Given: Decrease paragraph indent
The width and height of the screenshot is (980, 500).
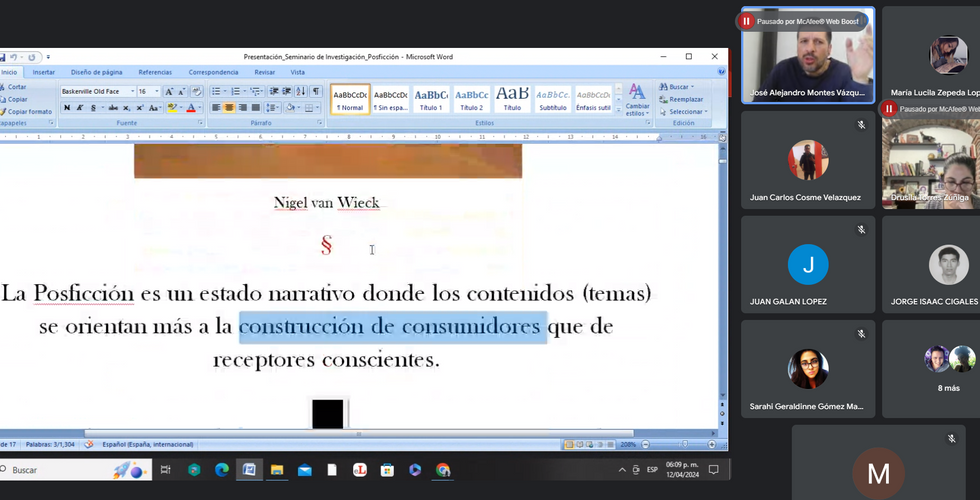Looking at the screenshot, I should (274, 91).
